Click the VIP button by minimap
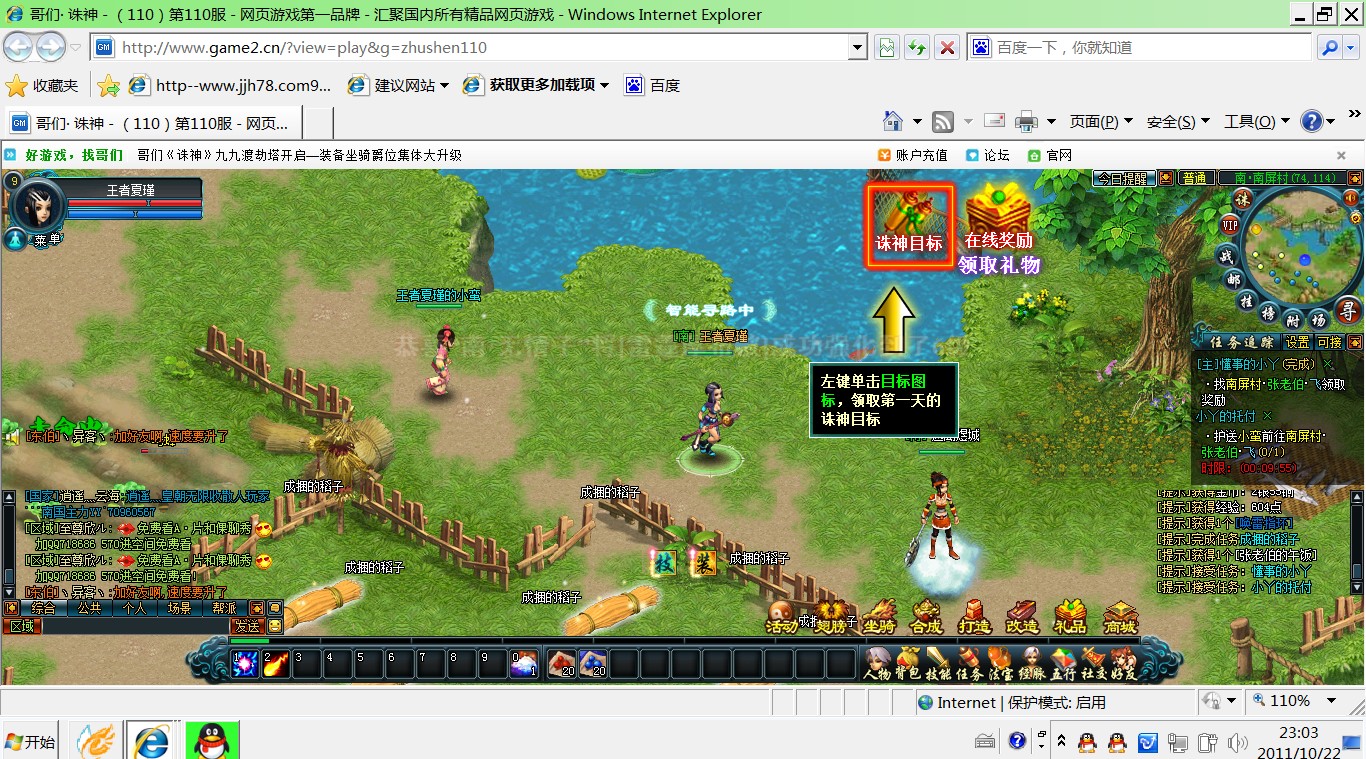This screenshot has width=1366, height=759. coord(1230,225)
